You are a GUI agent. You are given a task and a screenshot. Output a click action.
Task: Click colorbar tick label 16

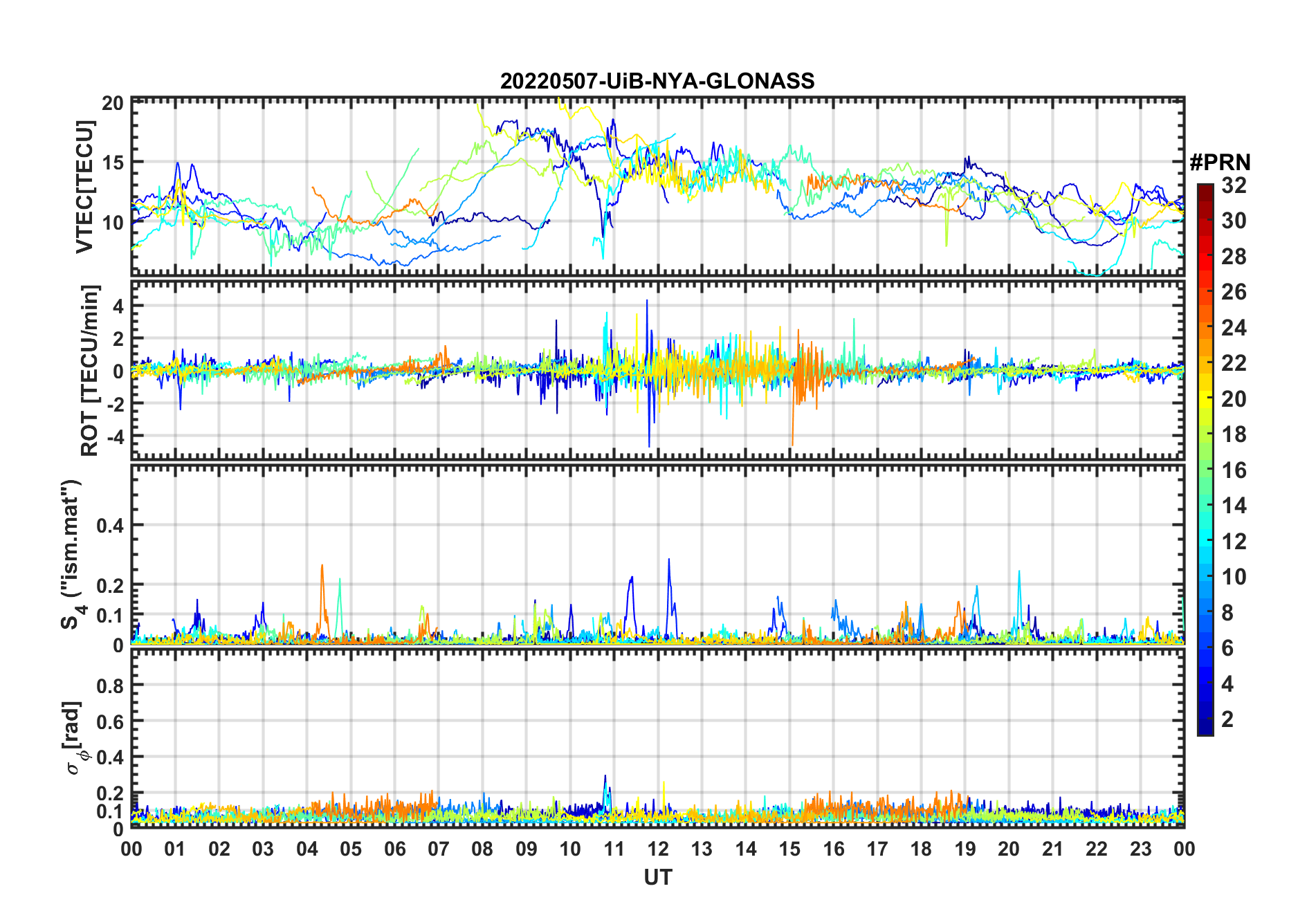point(1234,470)
